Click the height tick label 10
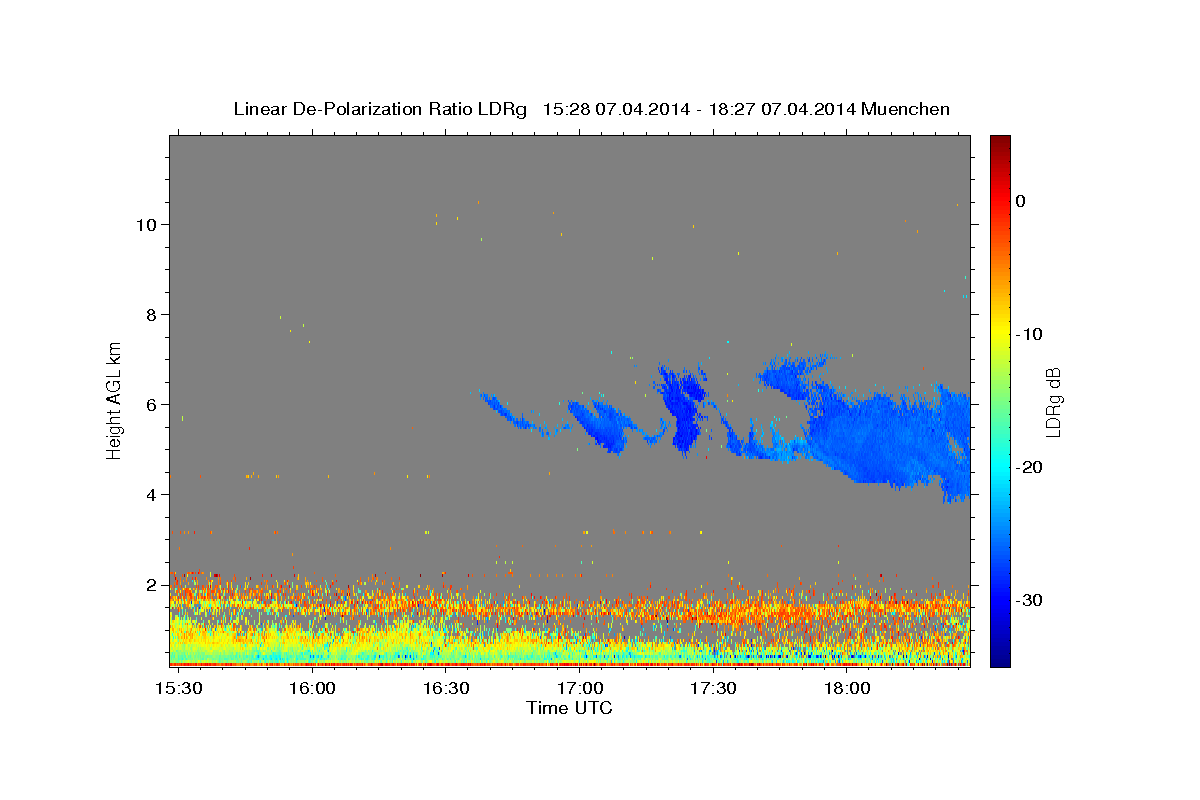 pos(146,224)
